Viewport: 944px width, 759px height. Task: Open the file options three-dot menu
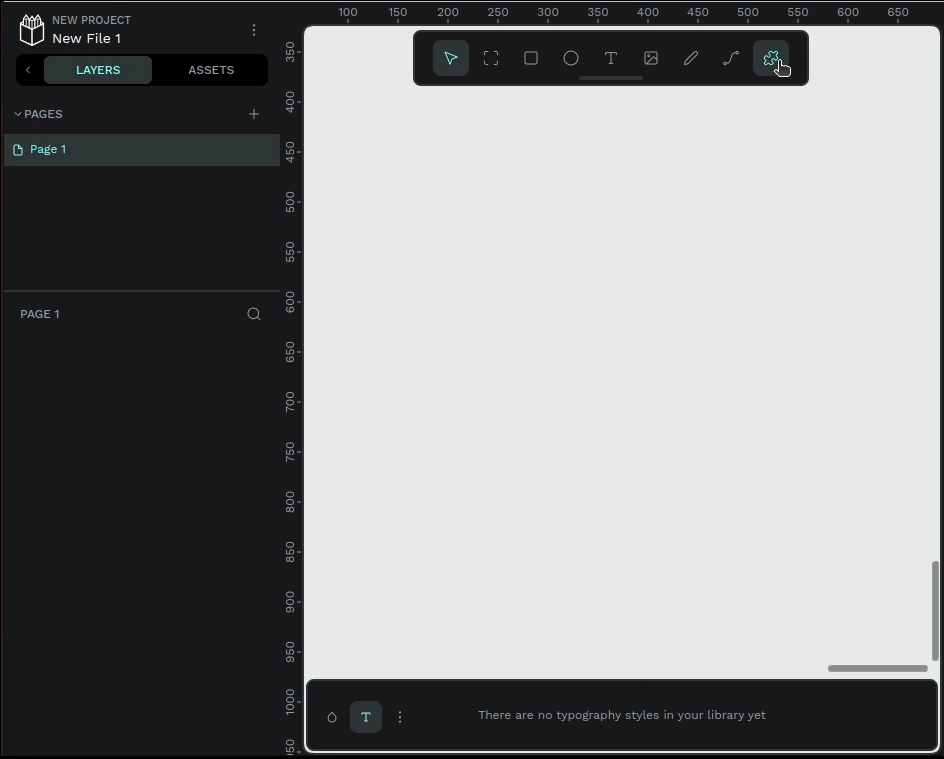tap(254, 30)
